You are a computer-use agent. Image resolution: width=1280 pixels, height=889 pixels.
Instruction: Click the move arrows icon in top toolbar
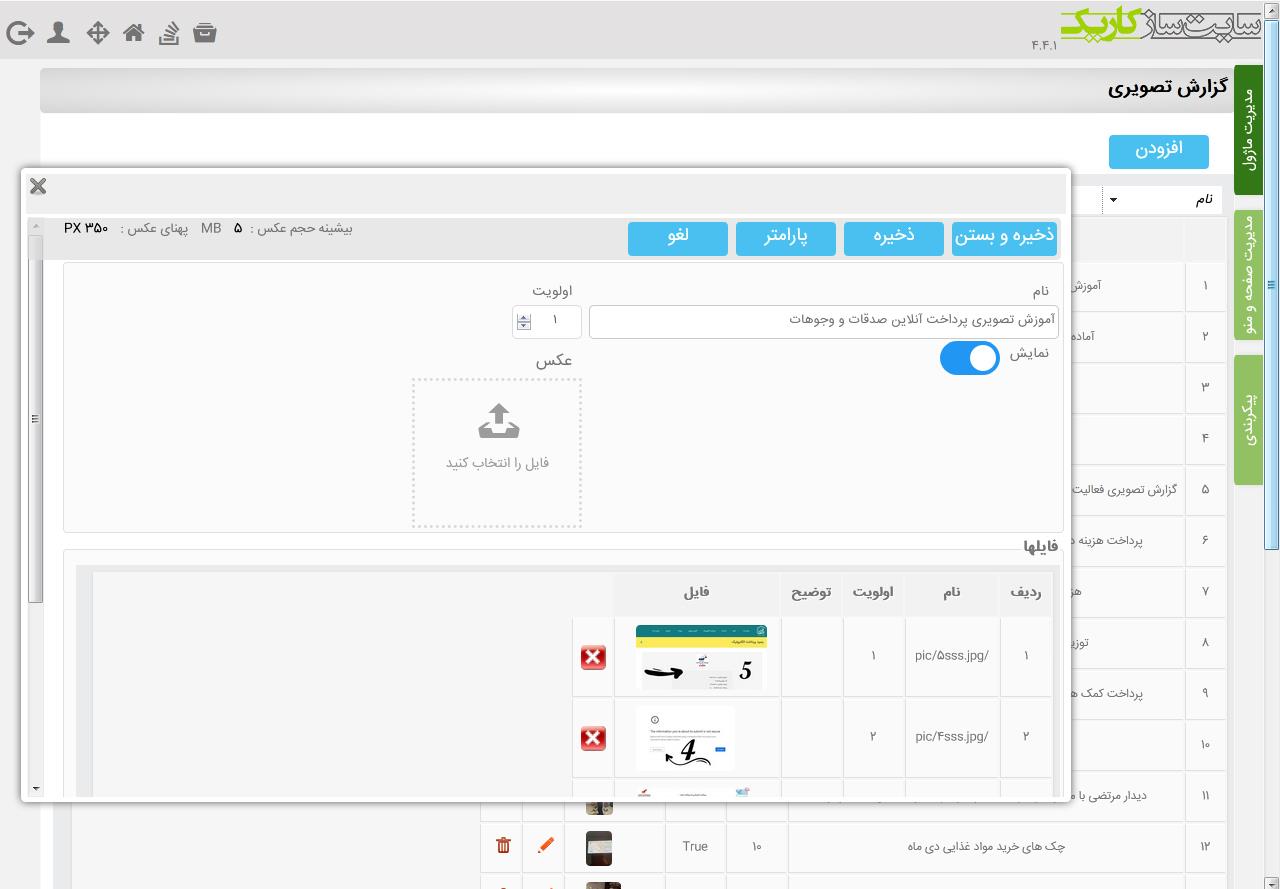97,32
